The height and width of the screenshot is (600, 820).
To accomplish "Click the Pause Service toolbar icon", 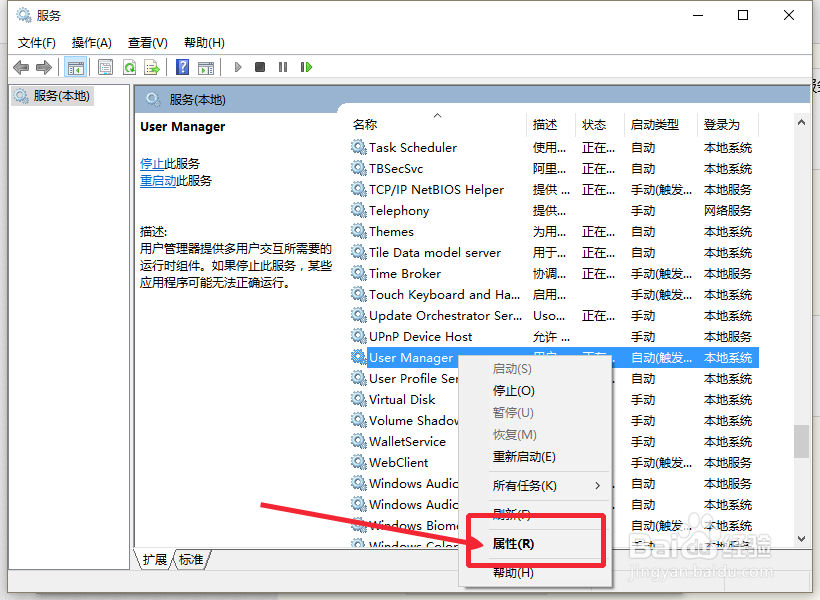I will pyautogui.click(x=283, y=67).
